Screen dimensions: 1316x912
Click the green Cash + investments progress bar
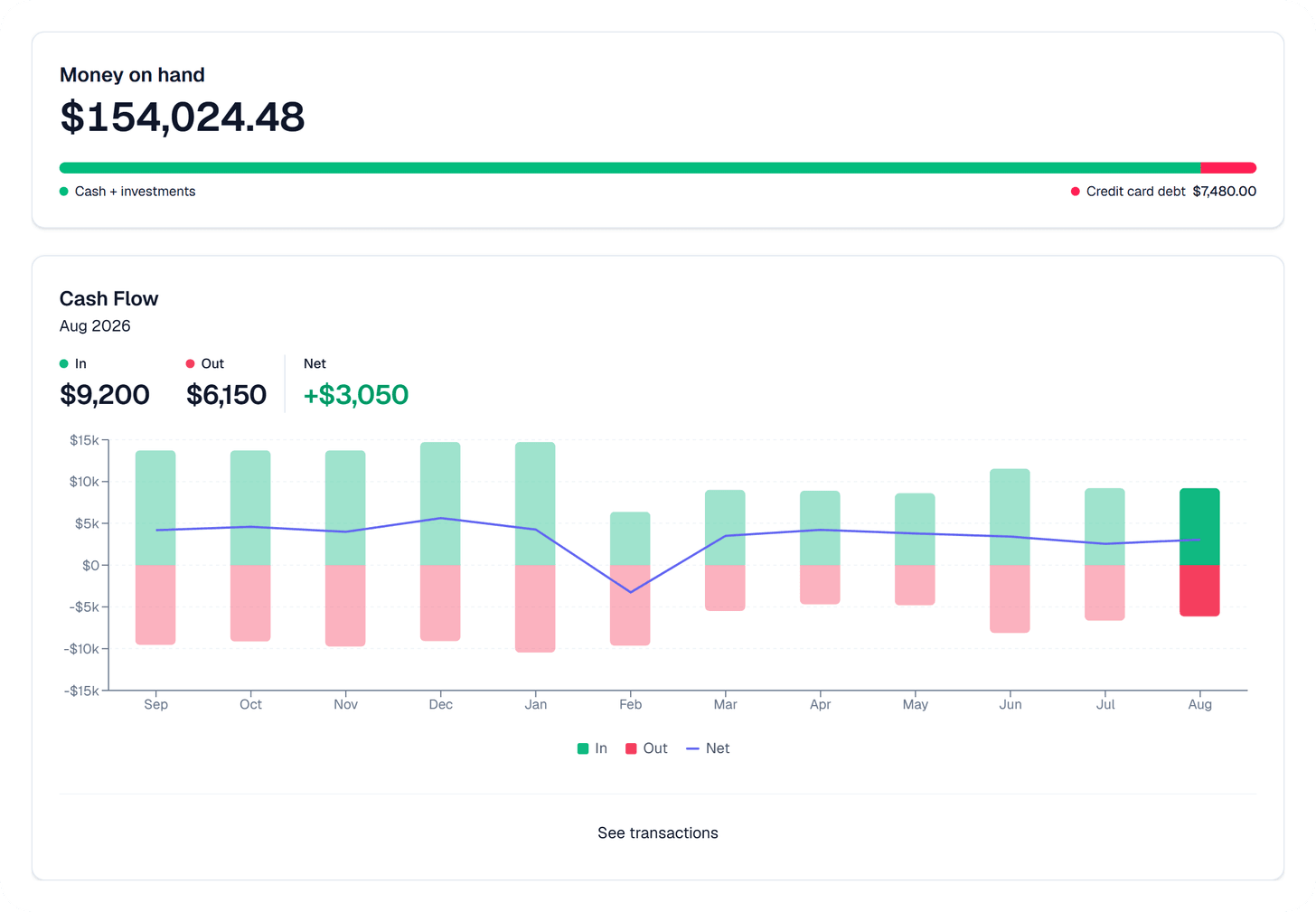click(630, 168)
